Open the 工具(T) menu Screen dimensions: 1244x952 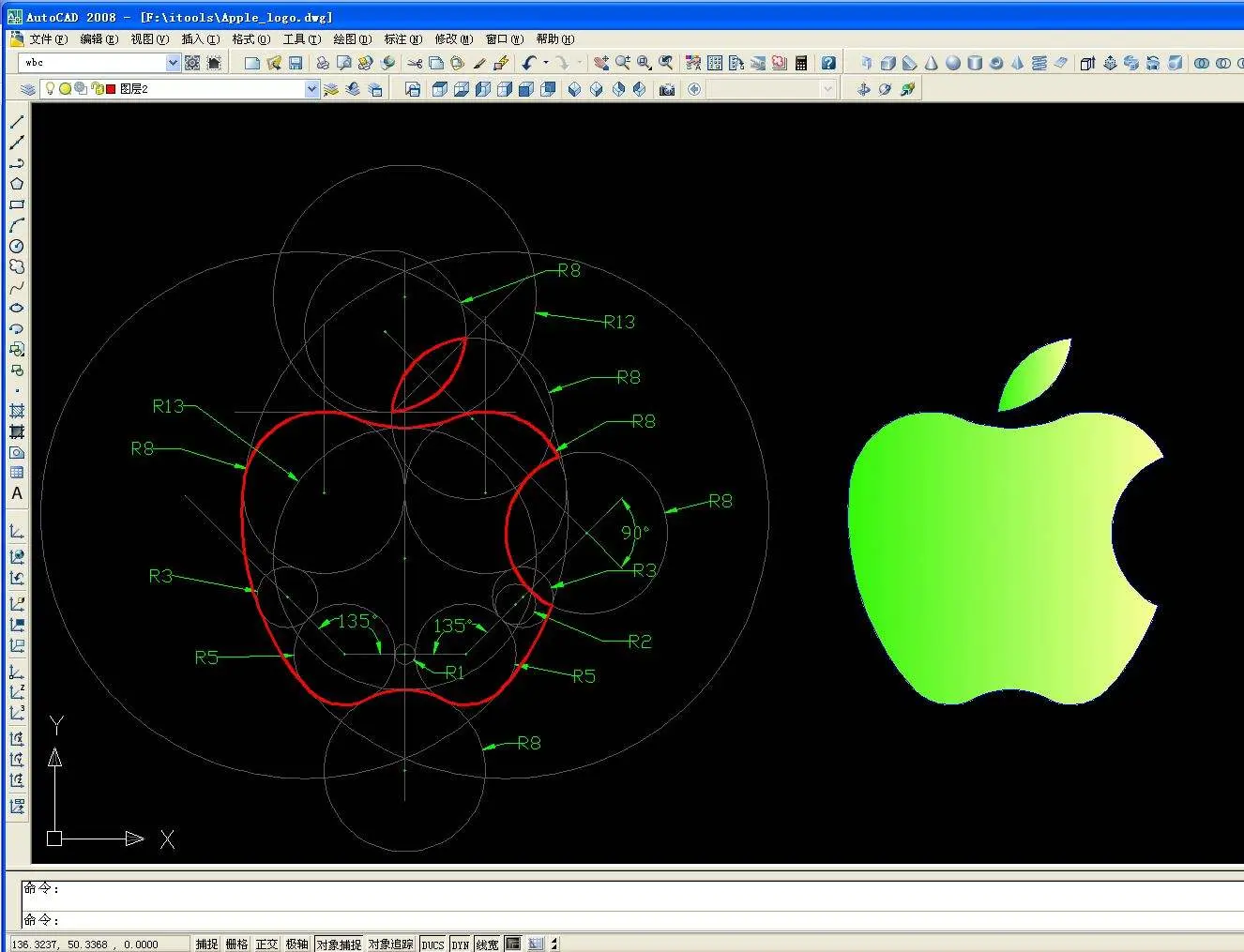coord(301,39)
